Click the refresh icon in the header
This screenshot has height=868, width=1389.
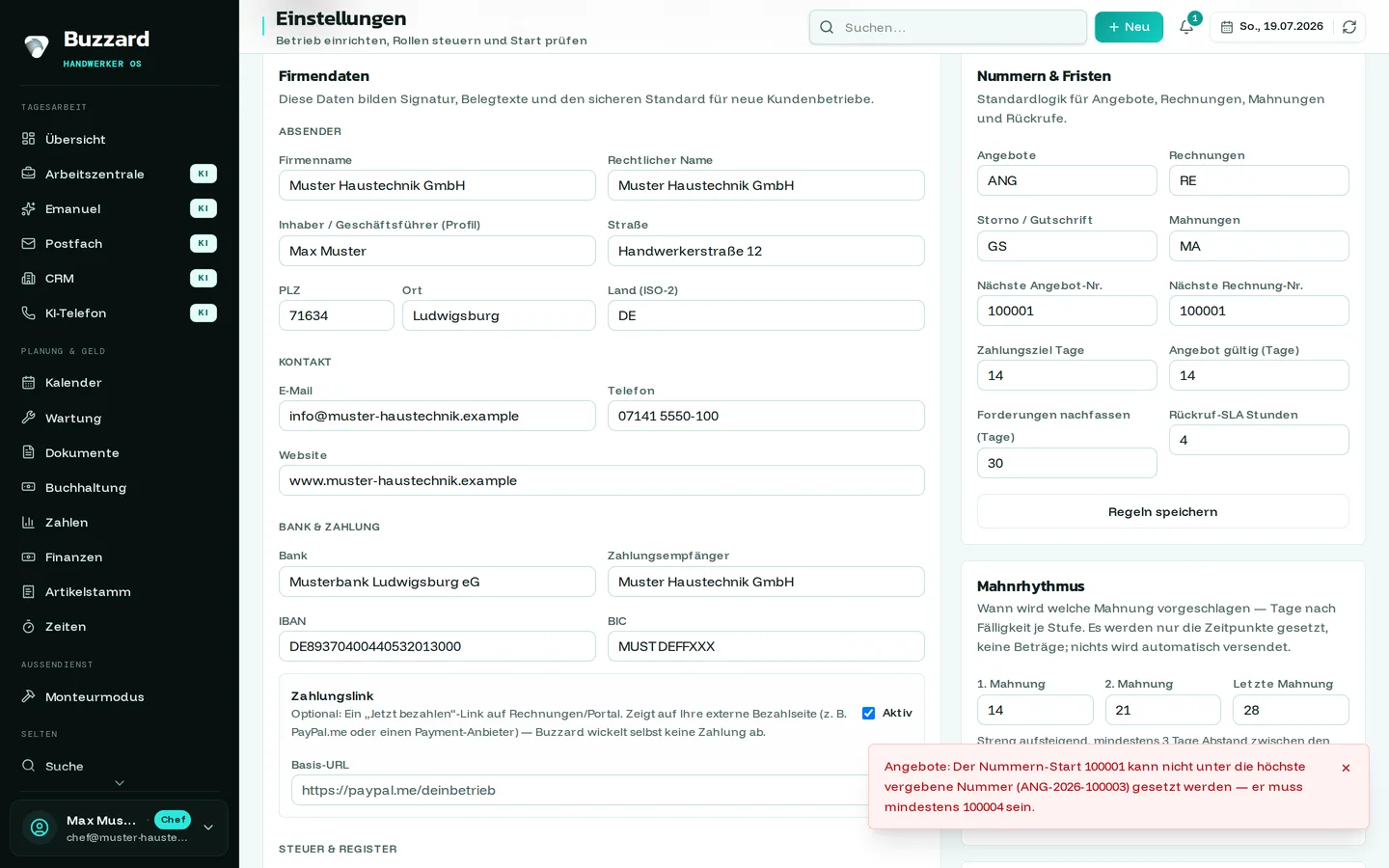pos(1349,27)
